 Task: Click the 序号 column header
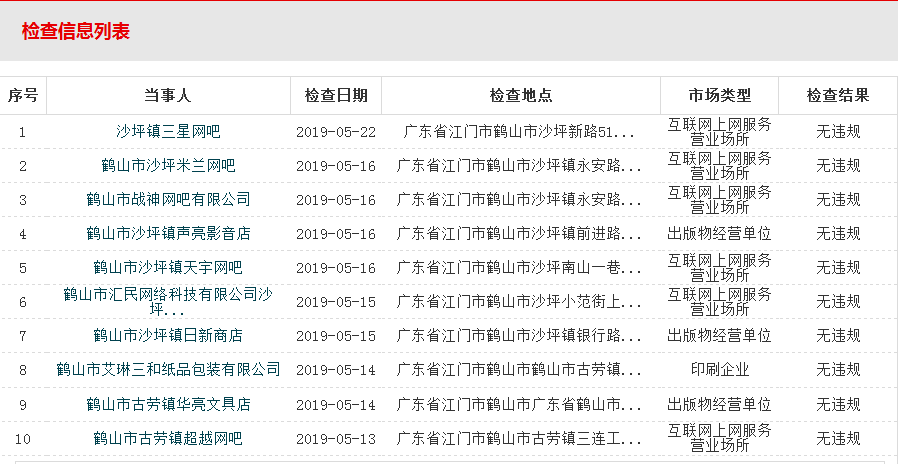(23, 96)
